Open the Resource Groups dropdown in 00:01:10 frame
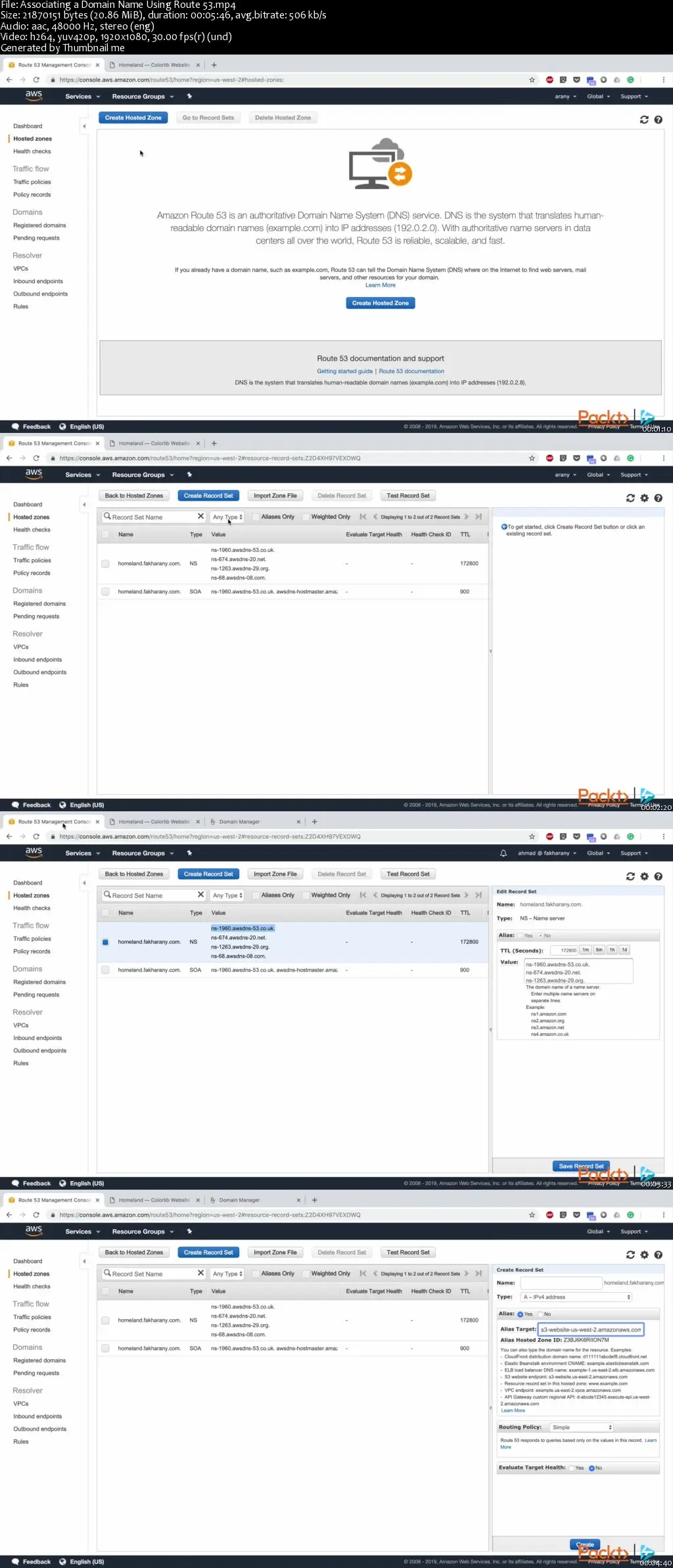The height and width of the screenshot is (1568, 673). pos(143,97)
